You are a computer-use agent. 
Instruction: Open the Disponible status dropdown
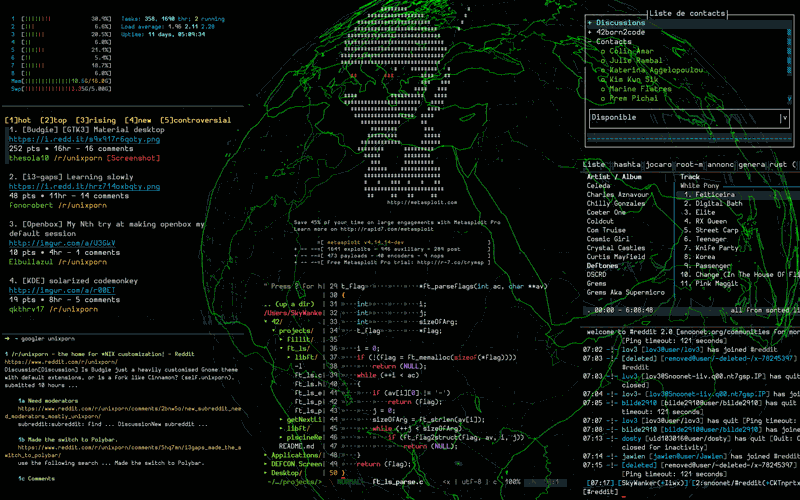782,117
